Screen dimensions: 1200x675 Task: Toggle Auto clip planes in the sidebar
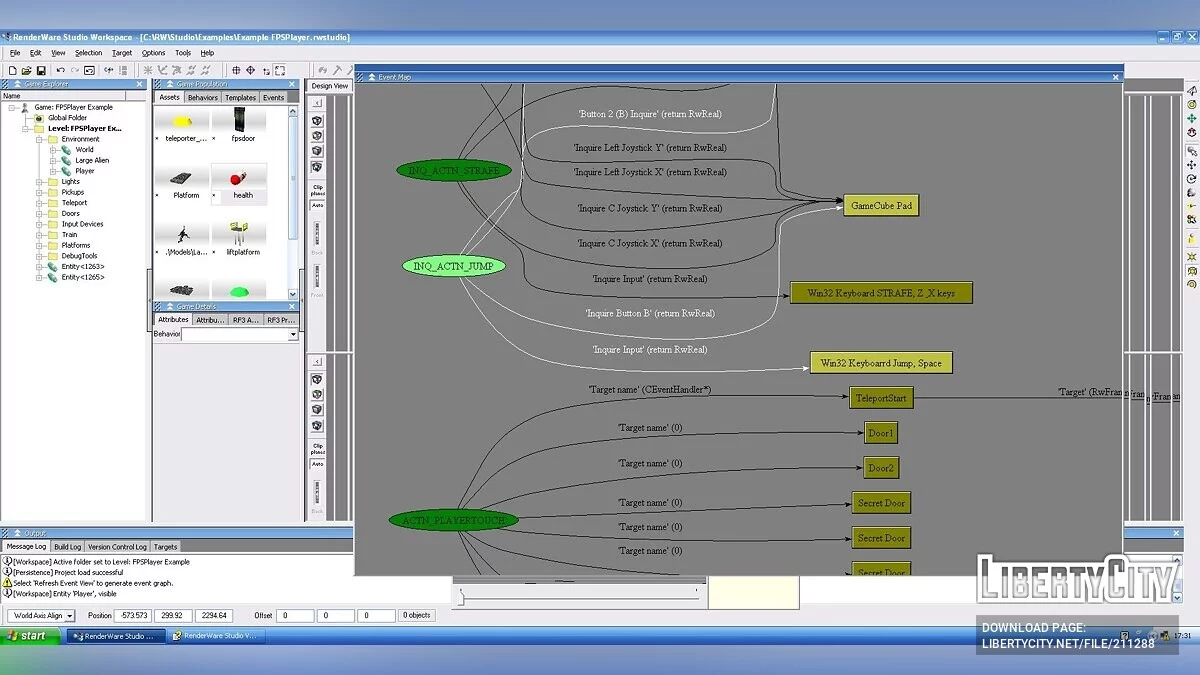[x=316, y=204]
